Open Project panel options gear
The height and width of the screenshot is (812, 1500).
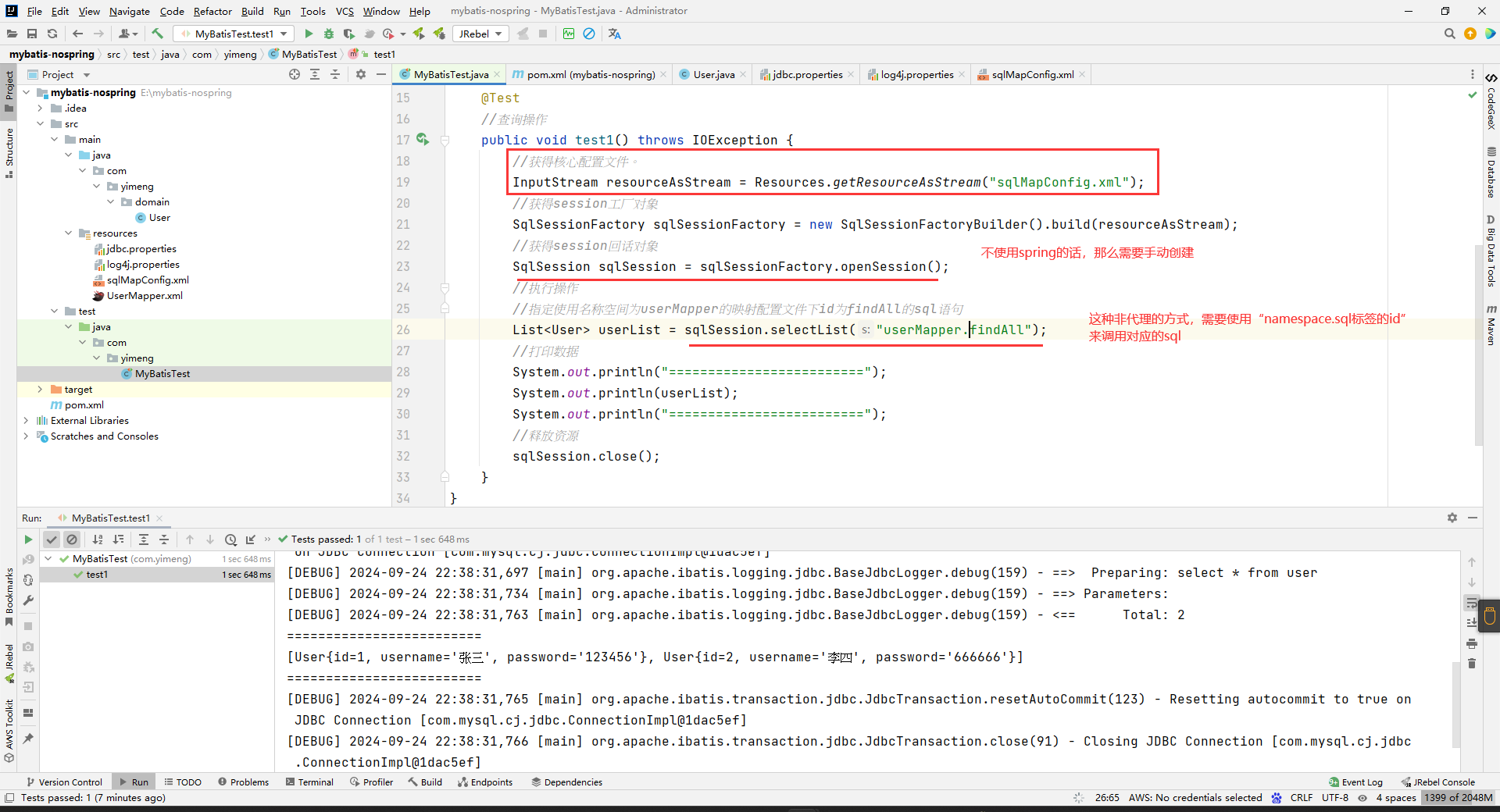coord(360,74)
